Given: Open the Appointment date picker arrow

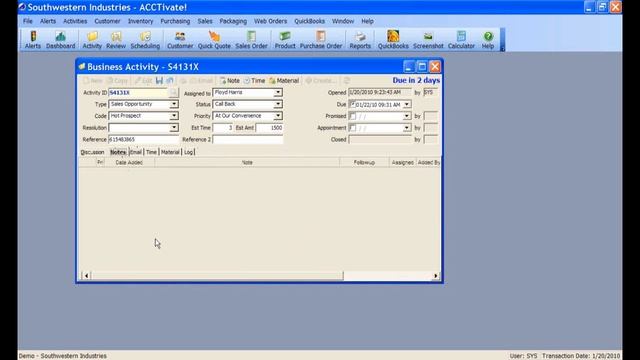Looking at the screenshot, I should 407,128.
